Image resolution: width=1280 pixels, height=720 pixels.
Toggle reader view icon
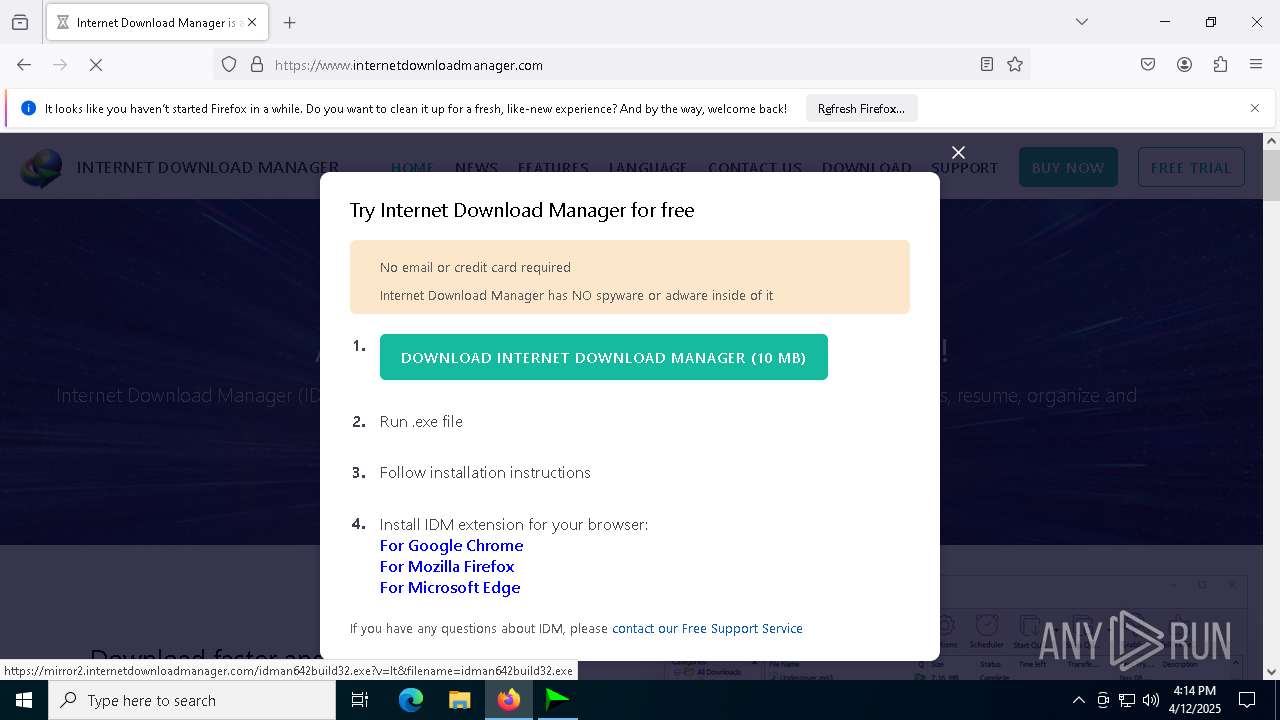tap(987, 65)
